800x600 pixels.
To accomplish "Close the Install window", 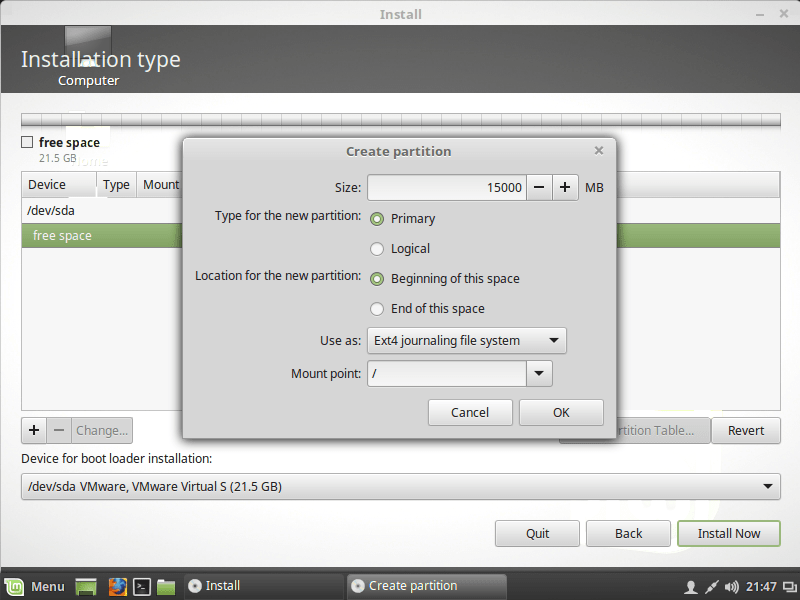I will 784,14.
